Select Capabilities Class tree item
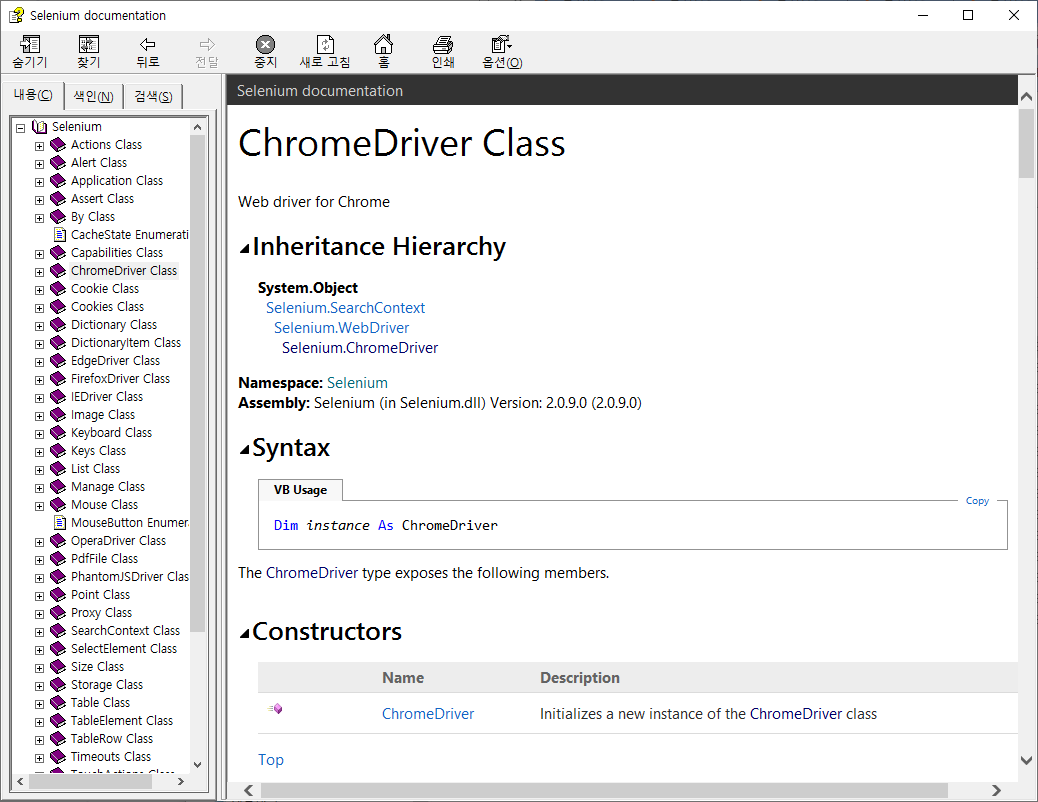The width and height of the screenshot is (1038, 802). [117, 252]
